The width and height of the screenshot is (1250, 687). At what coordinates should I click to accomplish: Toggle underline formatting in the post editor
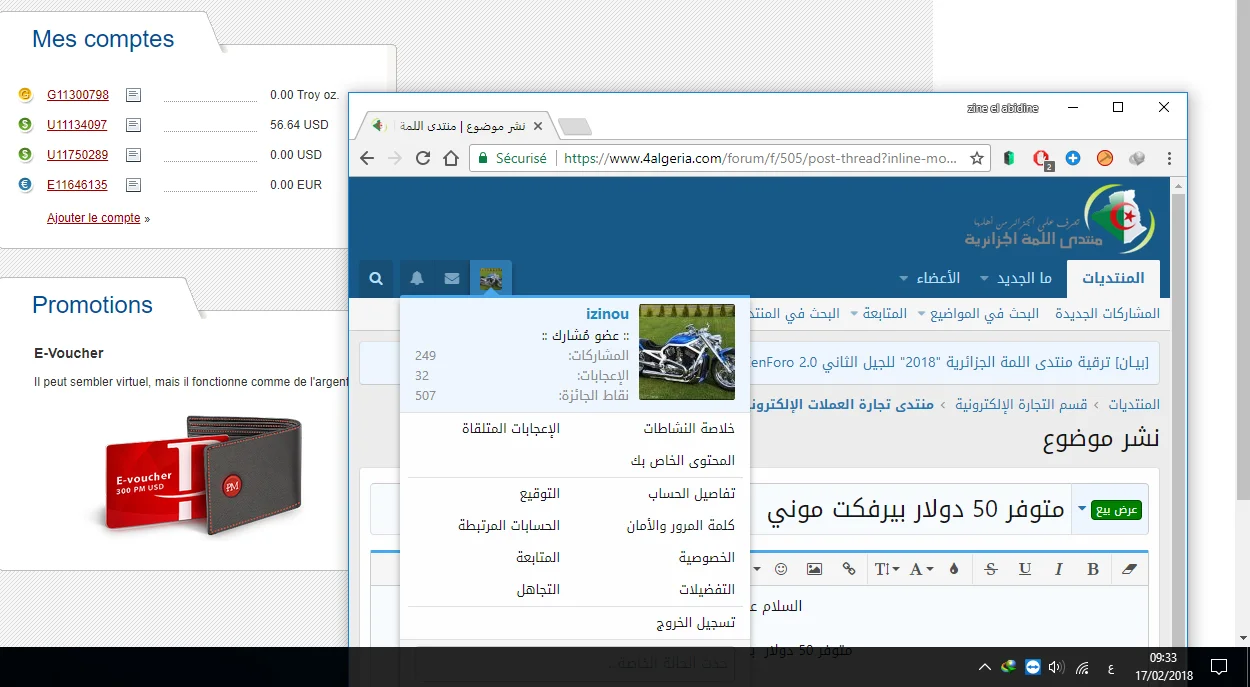coord(1025,569)
